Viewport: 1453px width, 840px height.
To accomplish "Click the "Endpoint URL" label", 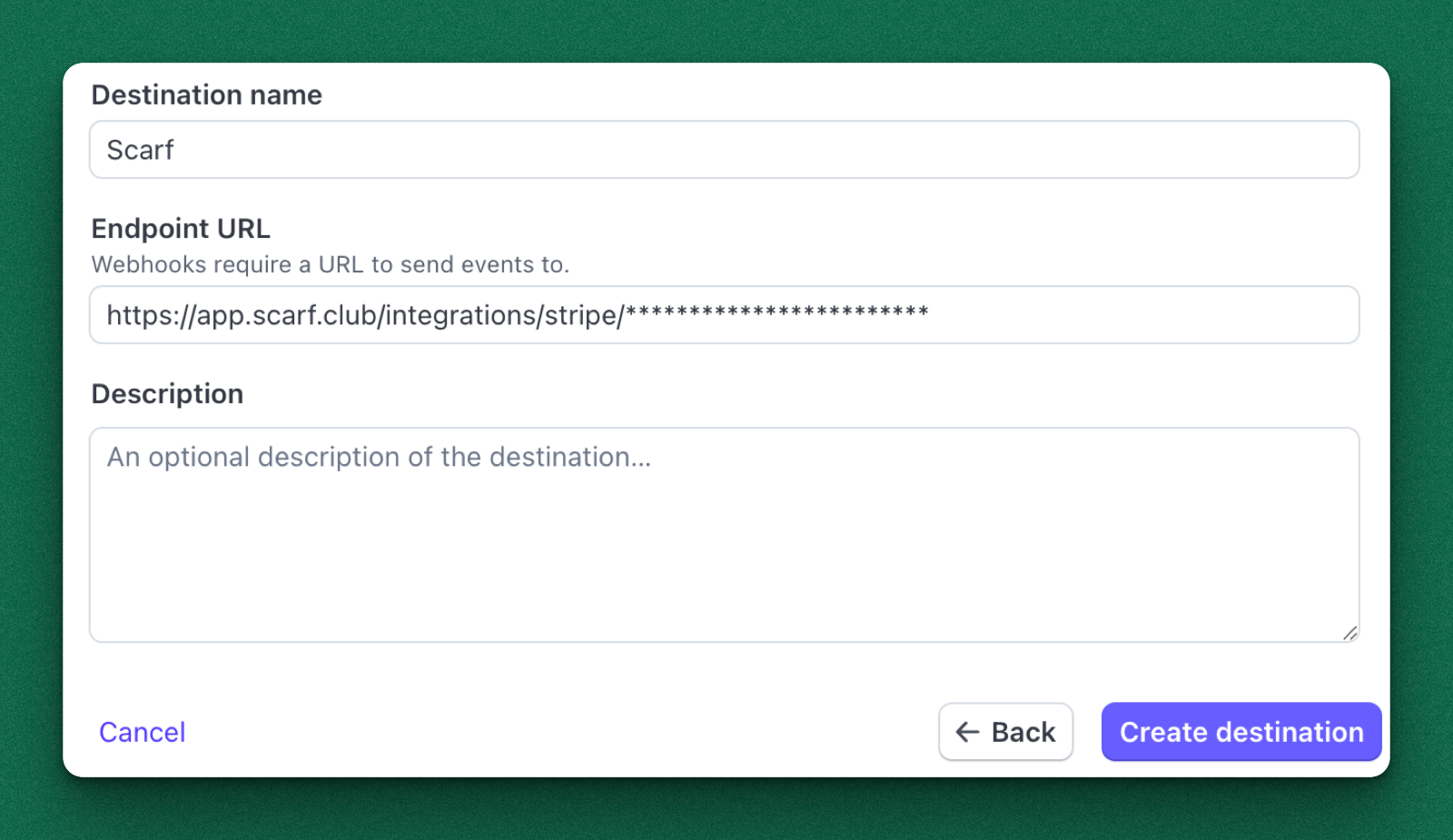I will click(x=181, y=229).
